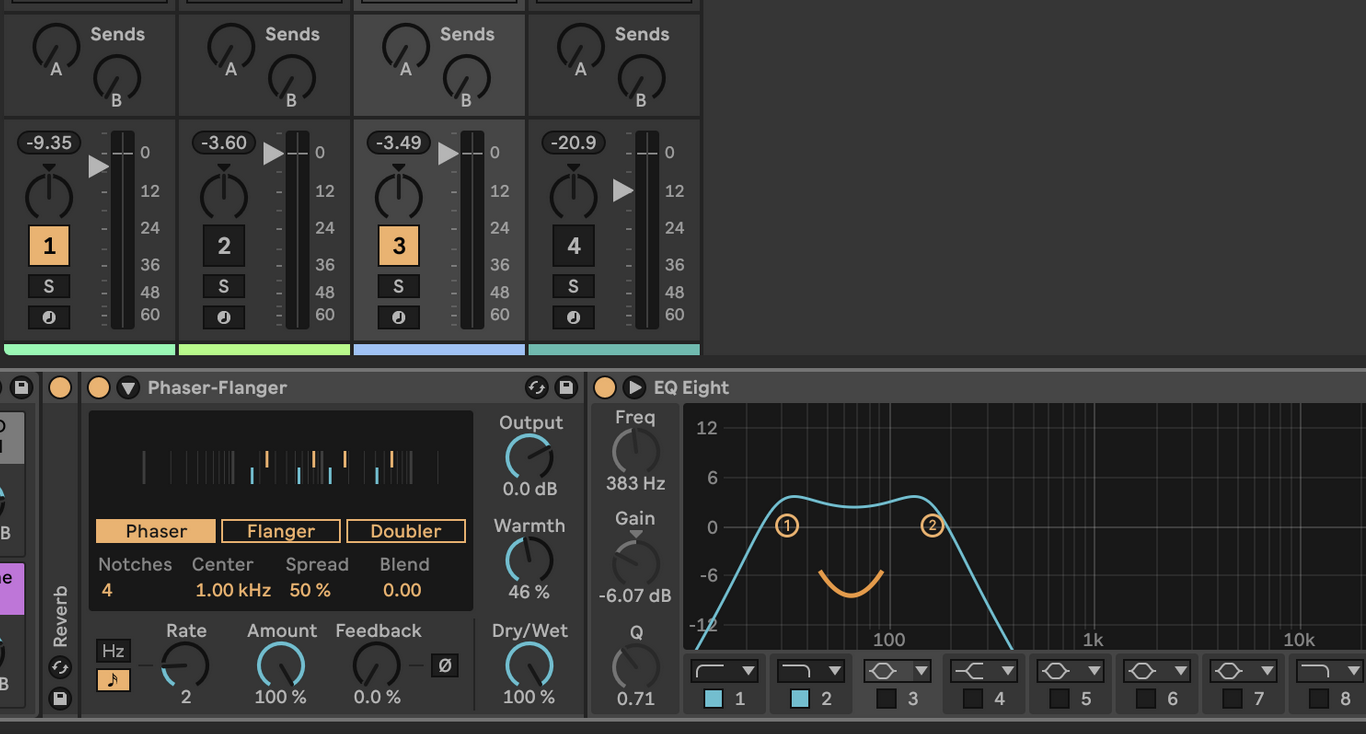Open filter type dropdown for band 2
Screen dimensions: 1366x734
click(811, 670)
